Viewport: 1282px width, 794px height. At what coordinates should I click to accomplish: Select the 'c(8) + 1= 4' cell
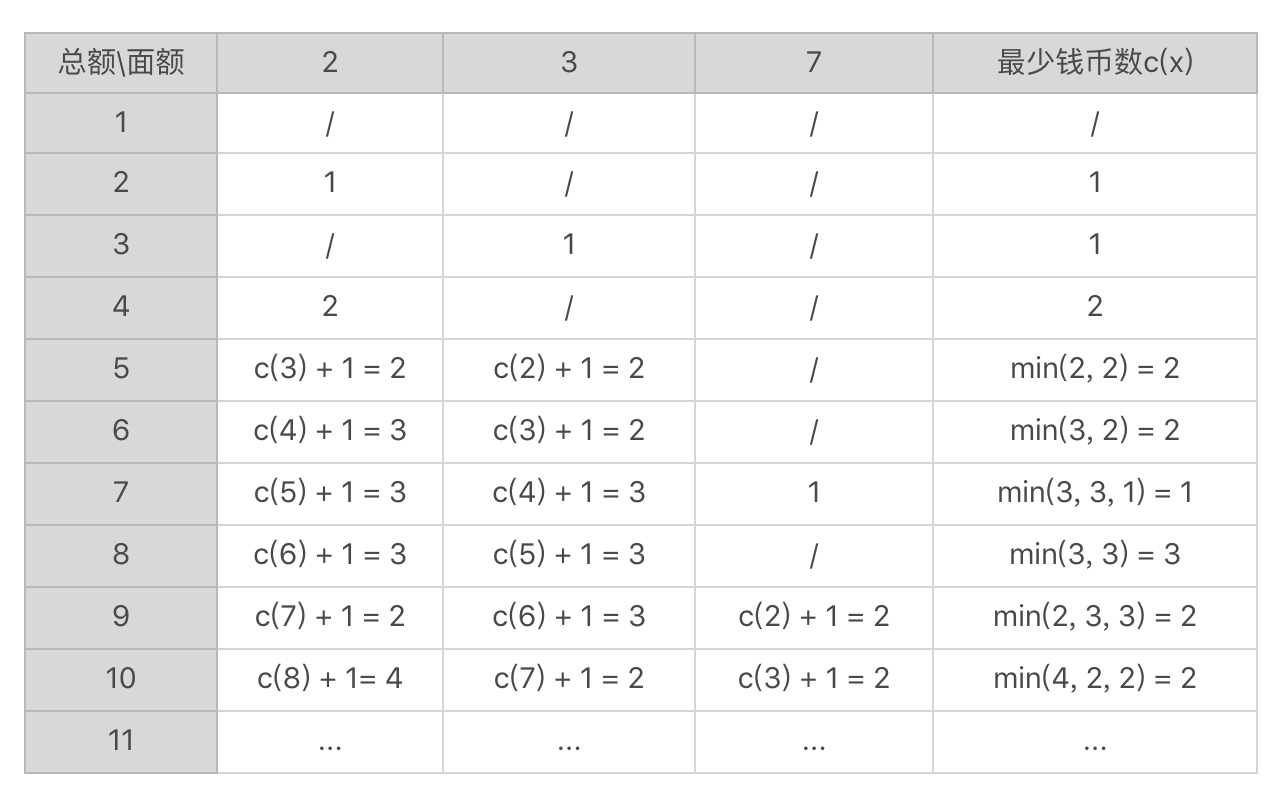330,678
